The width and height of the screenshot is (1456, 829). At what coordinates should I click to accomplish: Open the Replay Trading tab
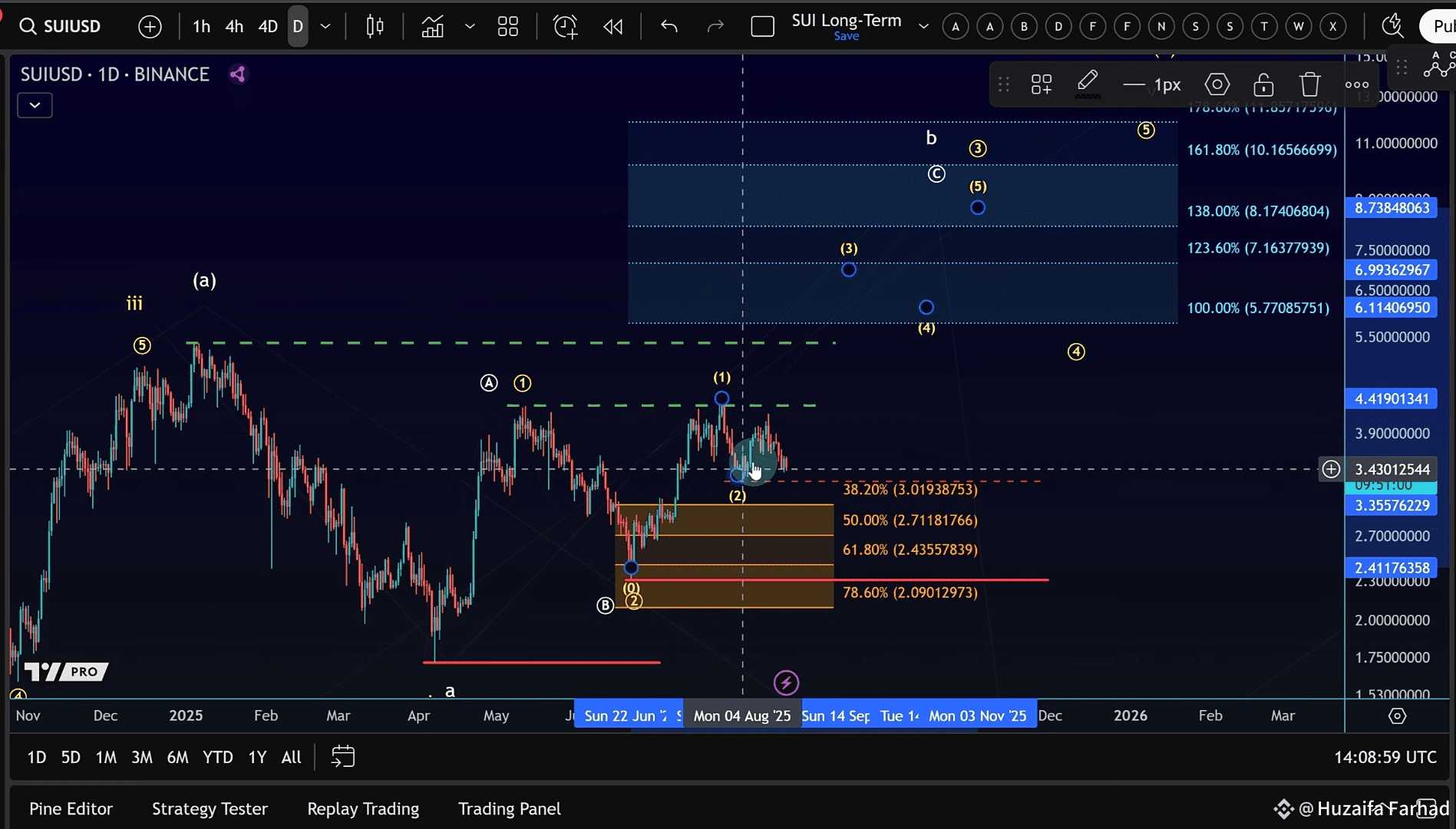coord(363,809)
